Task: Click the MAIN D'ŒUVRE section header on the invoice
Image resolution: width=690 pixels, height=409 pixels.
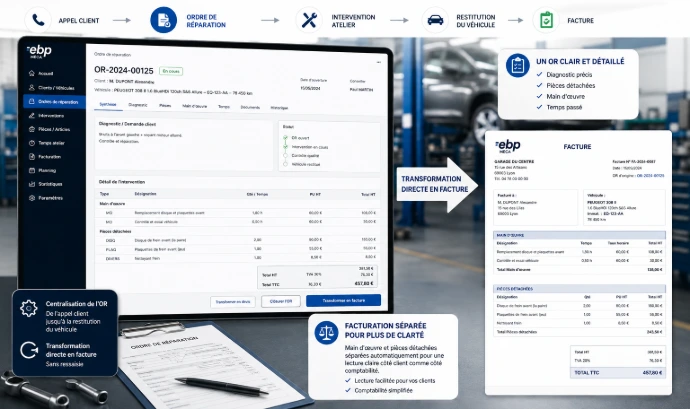Action: point(579,235)
